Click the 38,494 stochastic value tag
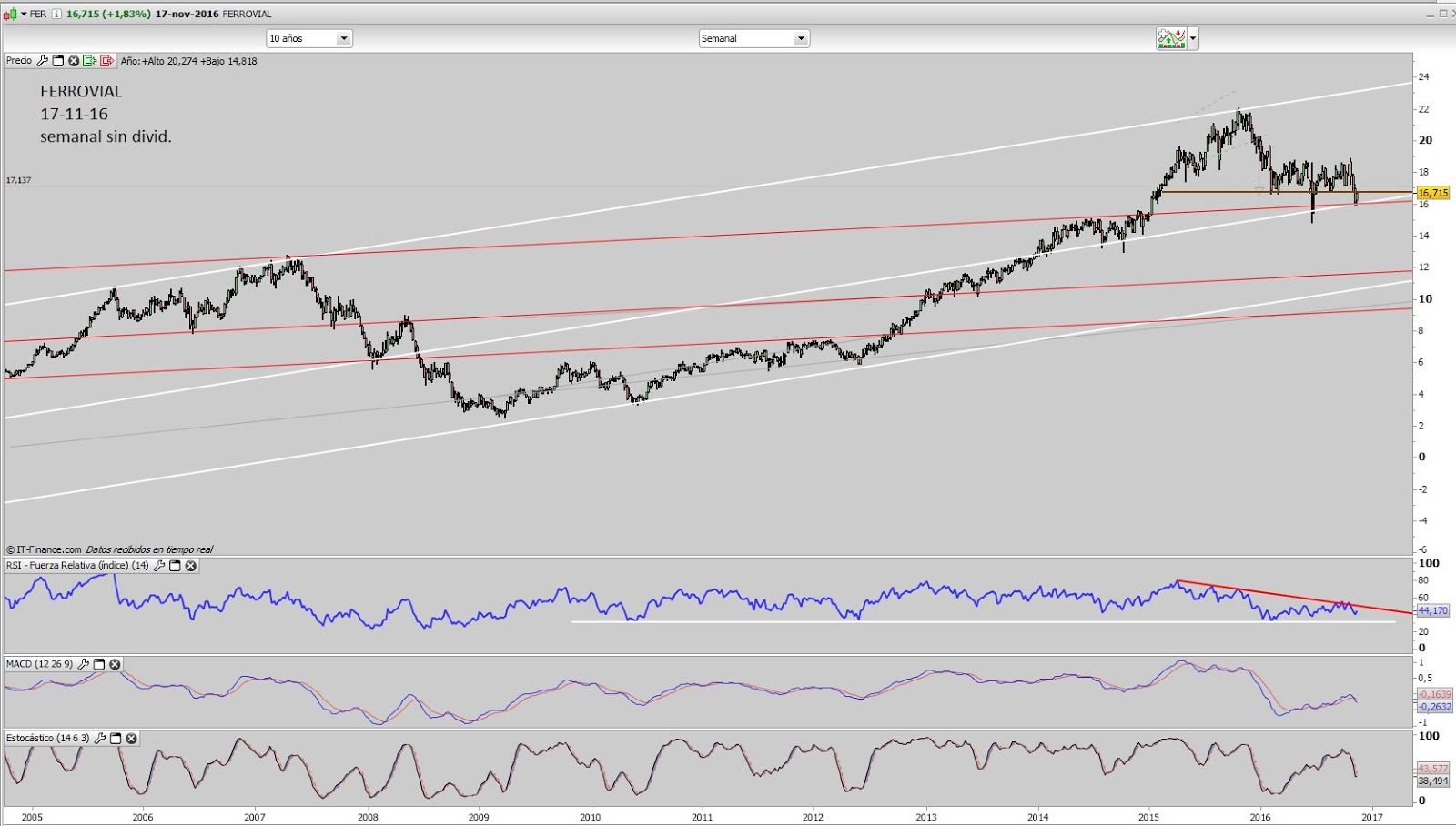Viewport: 1456px width, 826px height. pos(1433,781)
